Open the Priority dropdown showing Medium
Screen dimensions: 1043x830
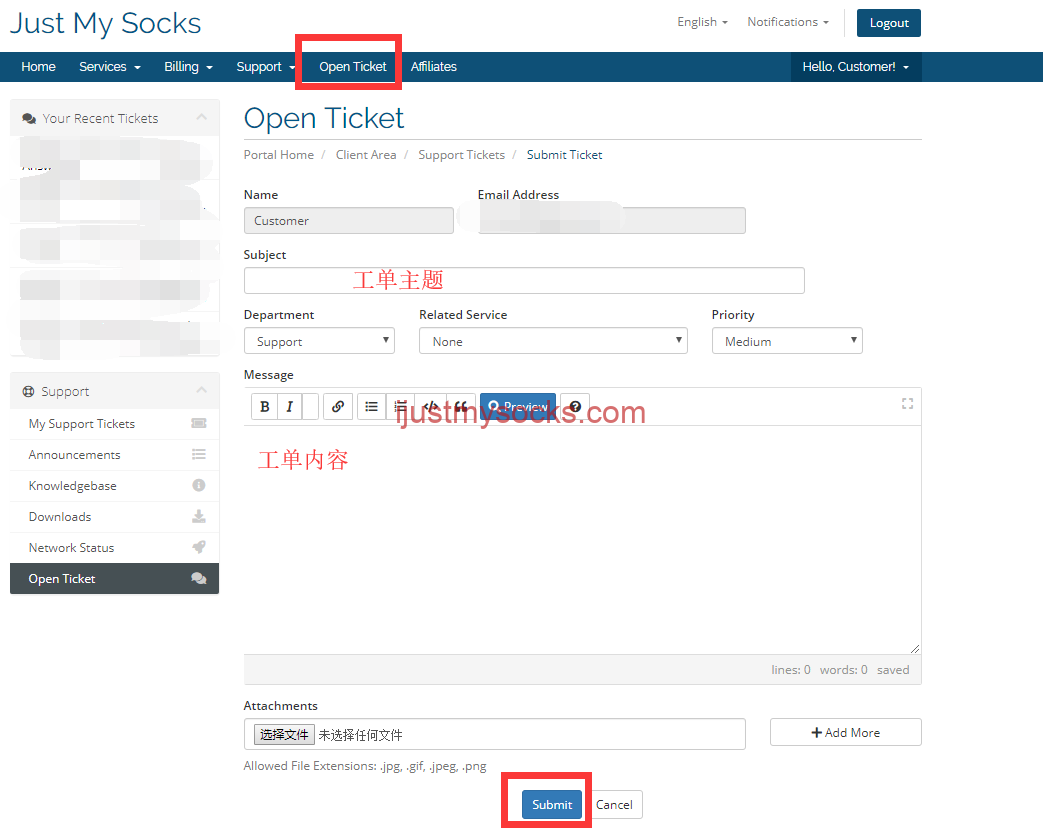[787, 341]
